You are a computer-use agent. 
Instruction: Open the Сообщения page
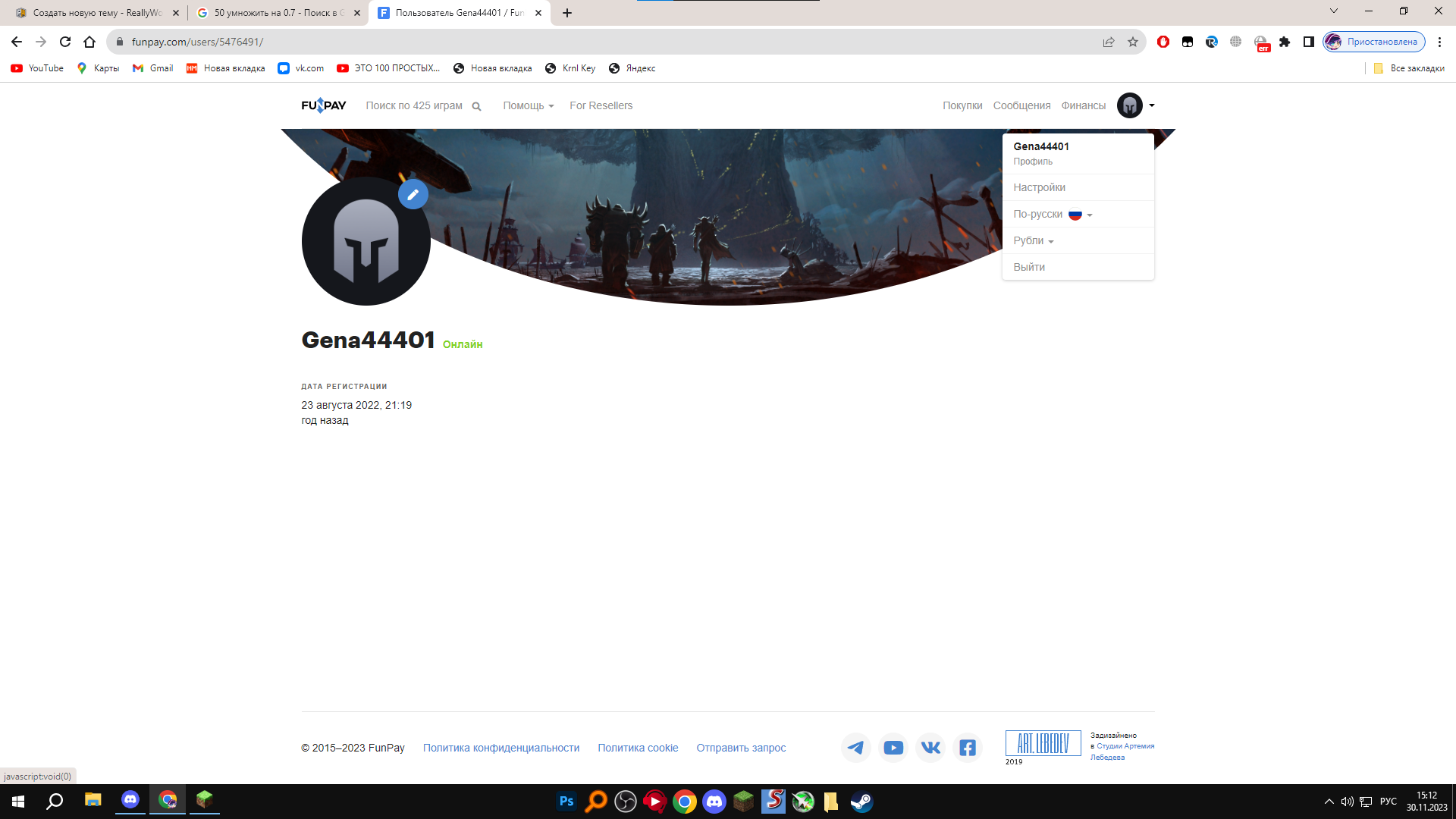(1021, 105)
